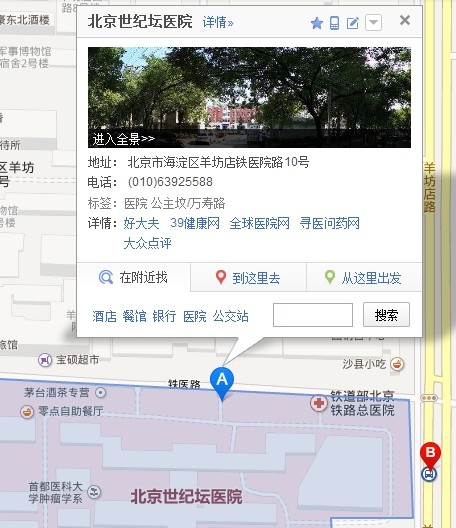
Task: Click the red cross hospital icon
Action: [319, 403]
